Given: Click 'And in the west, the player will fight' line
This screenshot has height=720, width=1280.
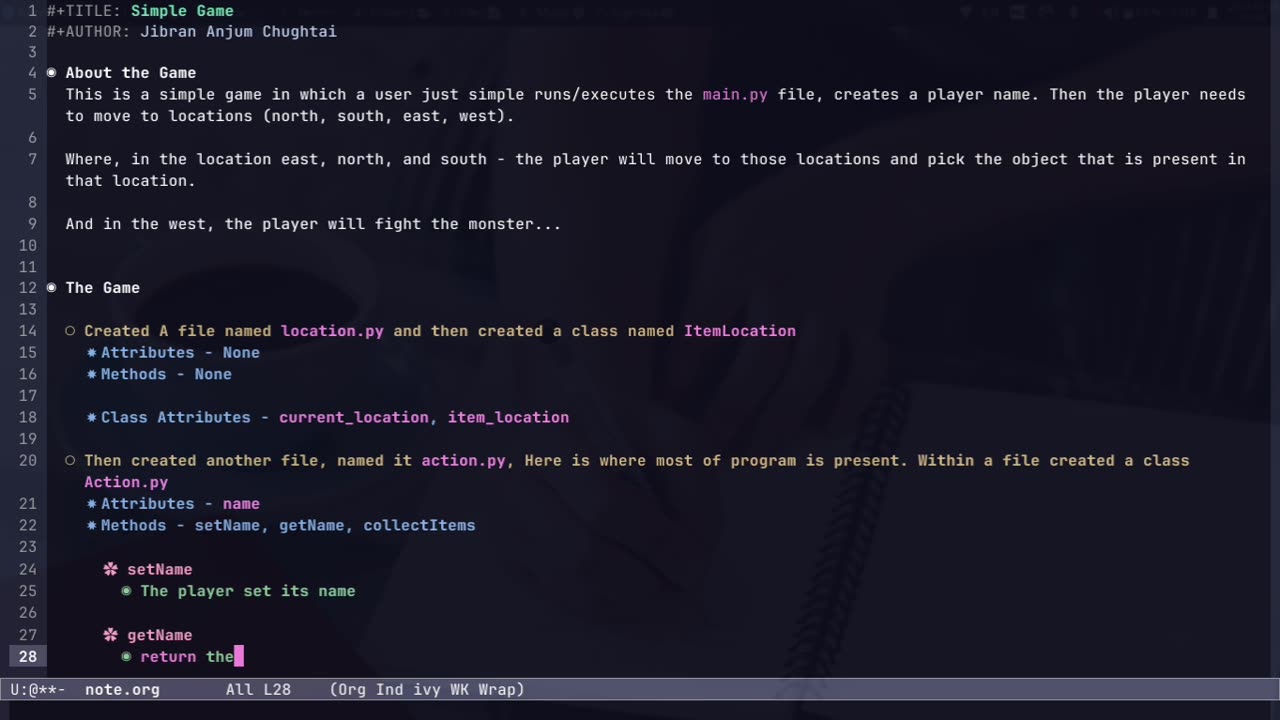Looking at the screenshot, I should point(314,224).
